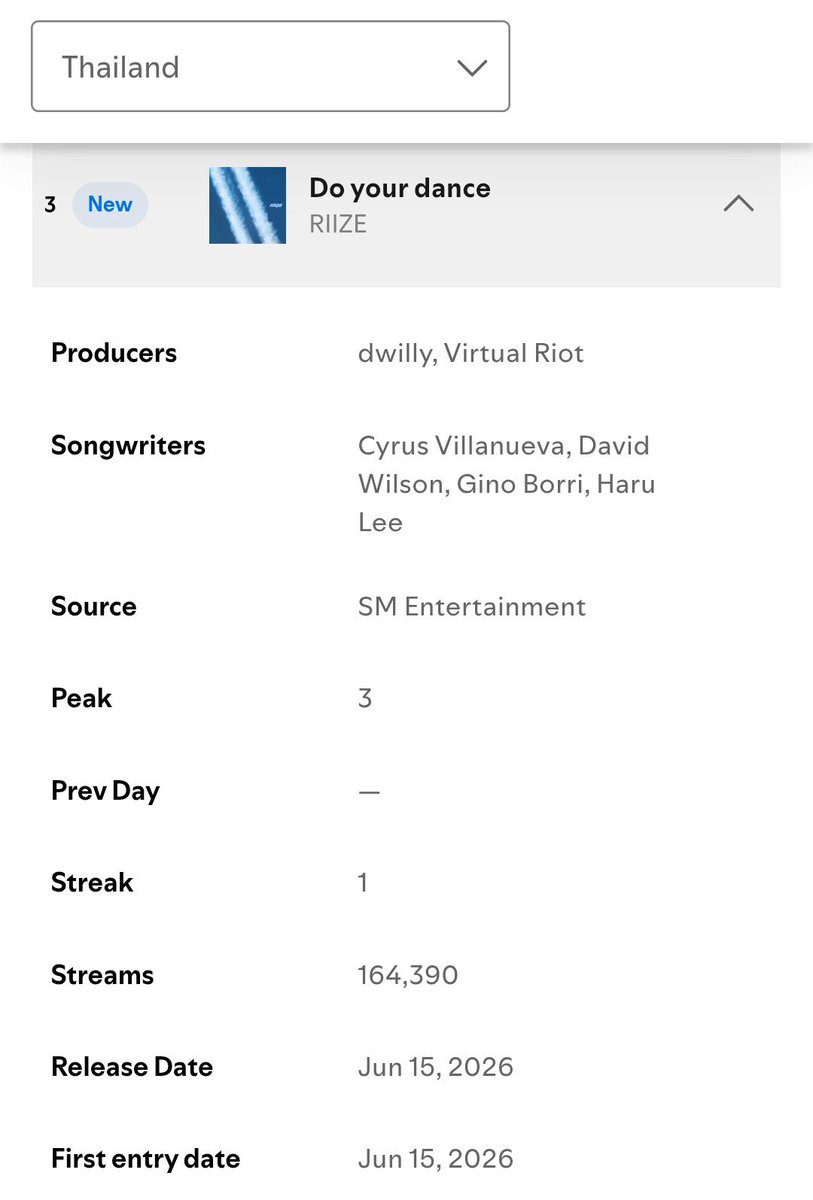The width and height of the screenshot is (813, 1200).
Task: Click the Peak label
Action: click(x=82, y=698)
